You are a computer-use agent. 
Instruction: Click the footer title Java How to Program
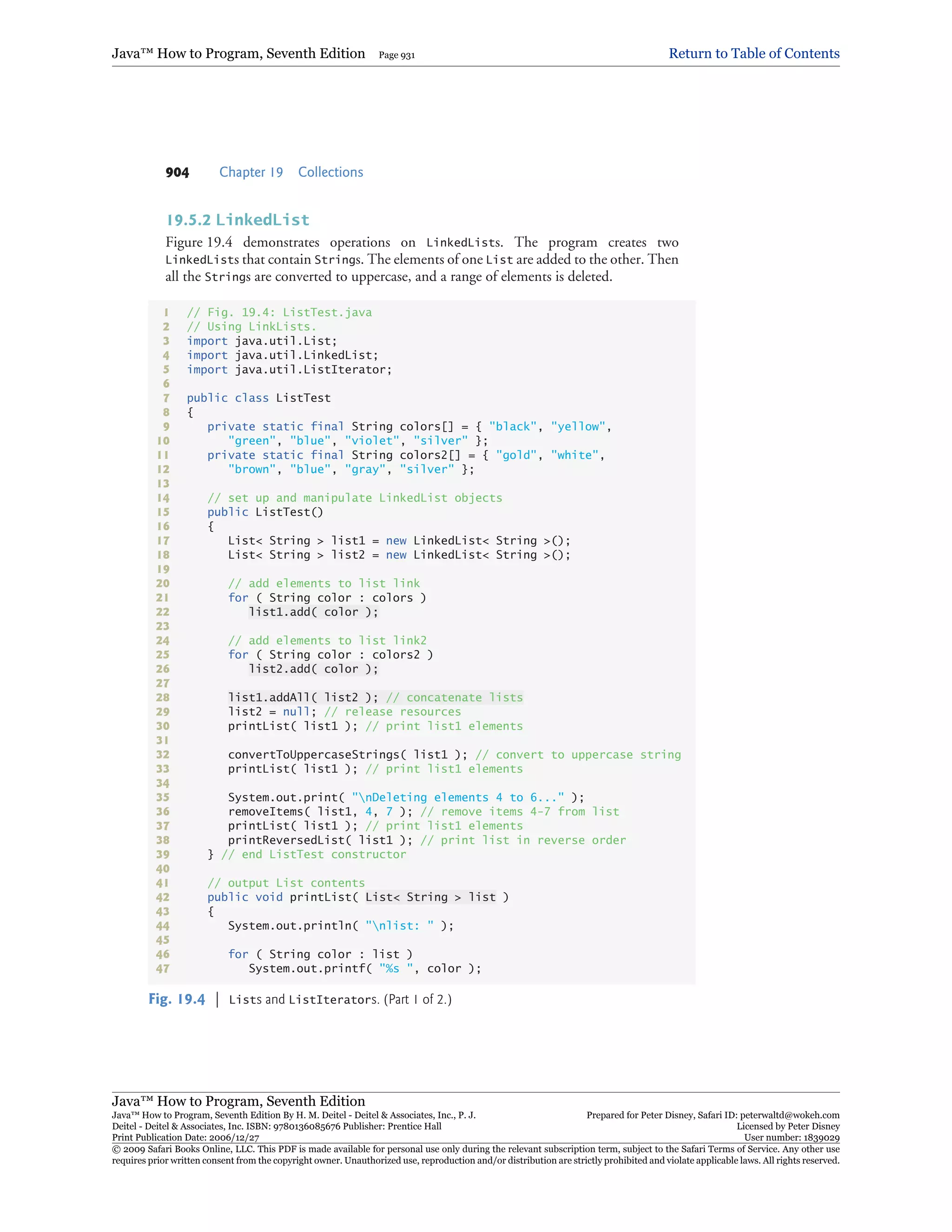pyautogui.click(x=238, y=1101)
